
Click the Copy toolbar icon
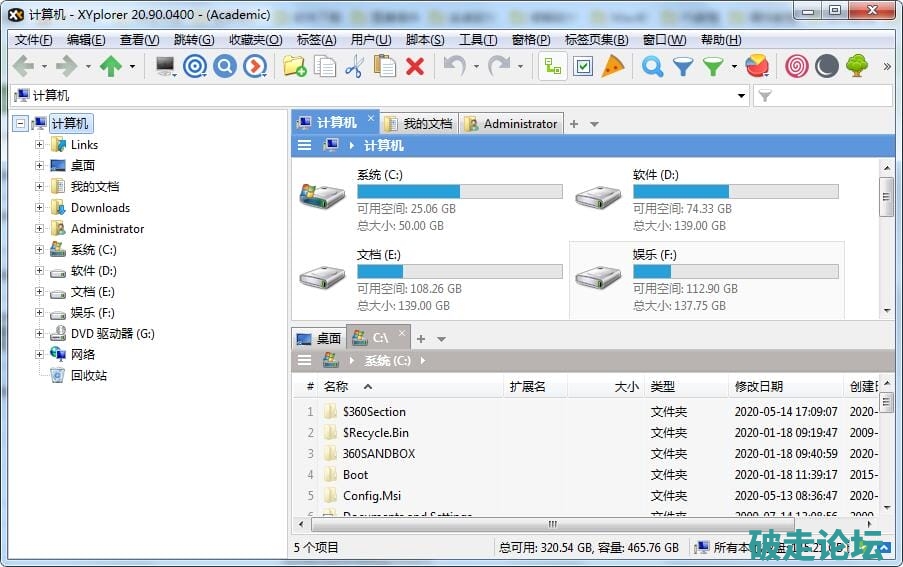click(325, 66)
